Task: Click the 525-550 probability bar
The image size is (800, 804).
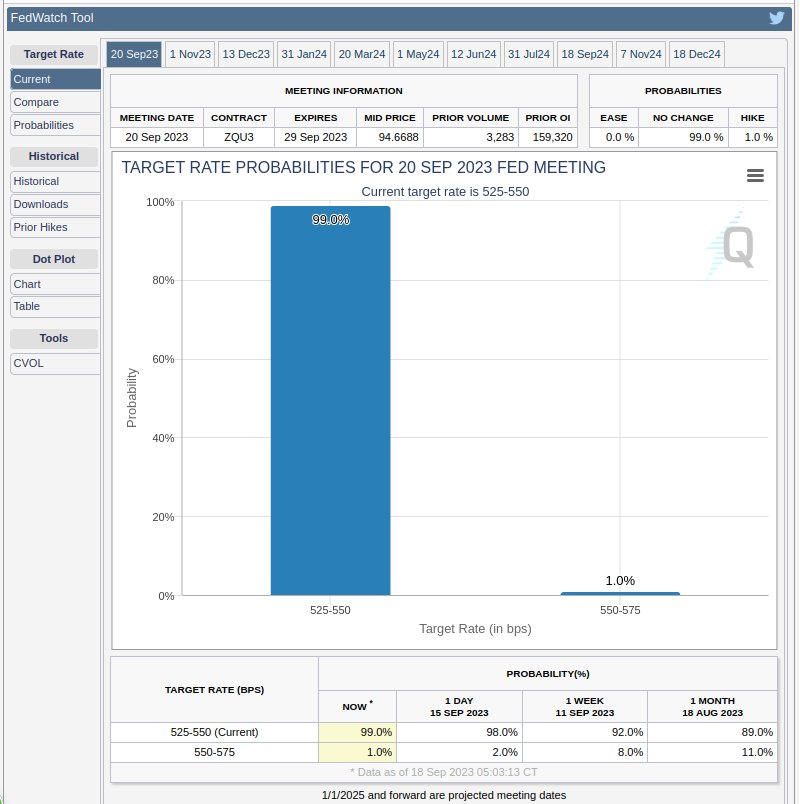Action: (x=330, y=401)
